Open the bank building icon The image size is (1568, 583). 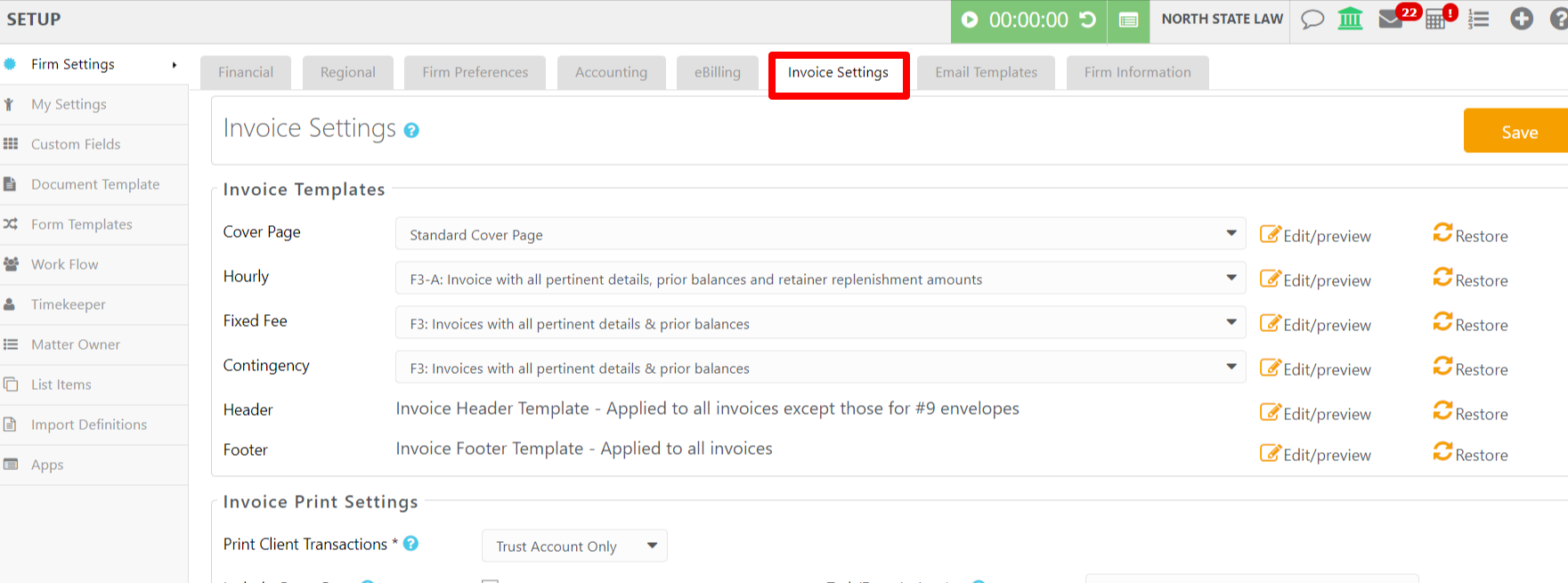click(1351, 19)
